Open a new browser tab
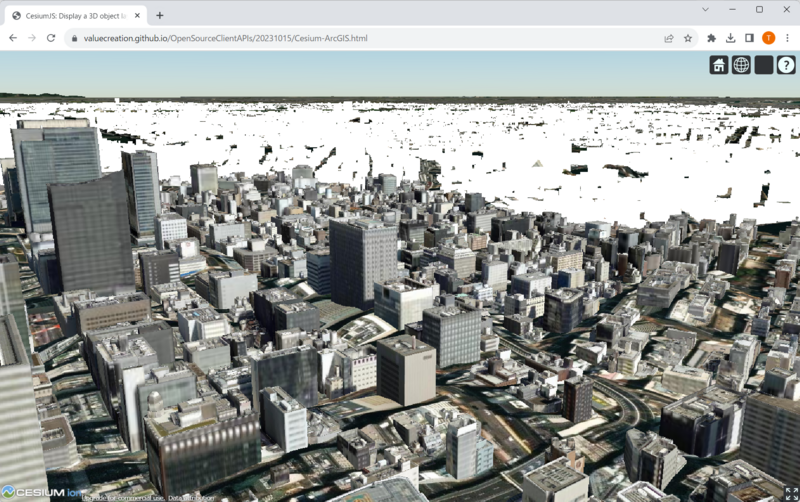 tap(160, 15)
